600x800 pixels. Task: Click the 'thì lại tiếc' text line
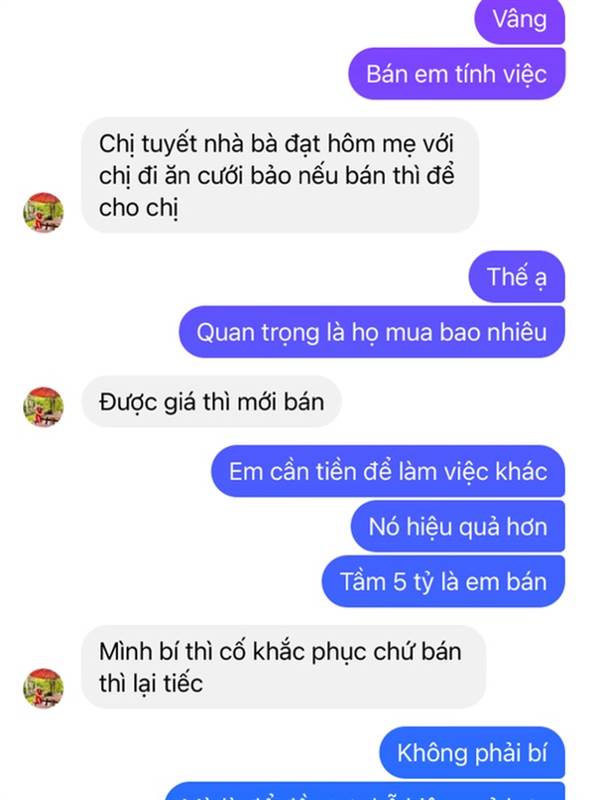click(x=151, y=684)
